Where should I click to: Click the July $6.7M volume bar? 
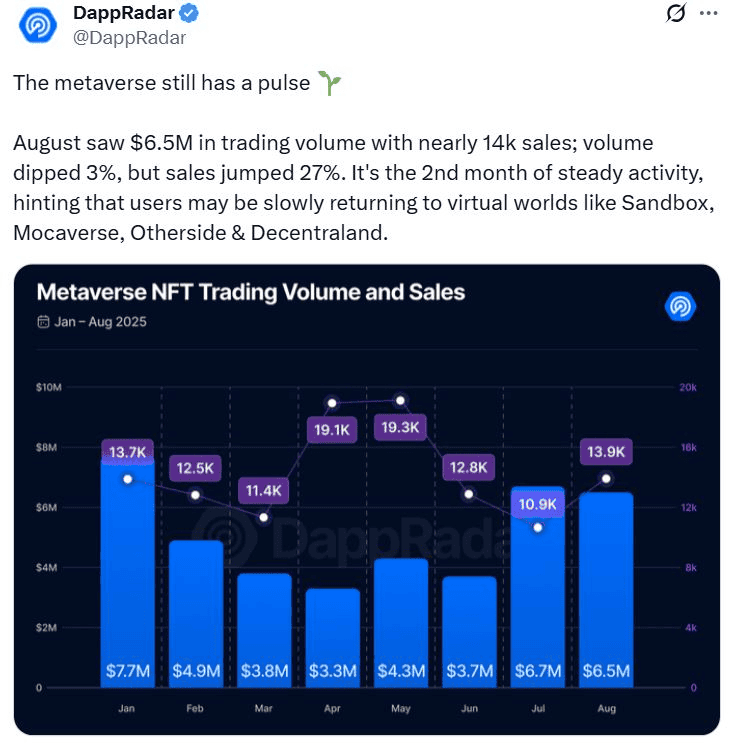pos(538,600)
